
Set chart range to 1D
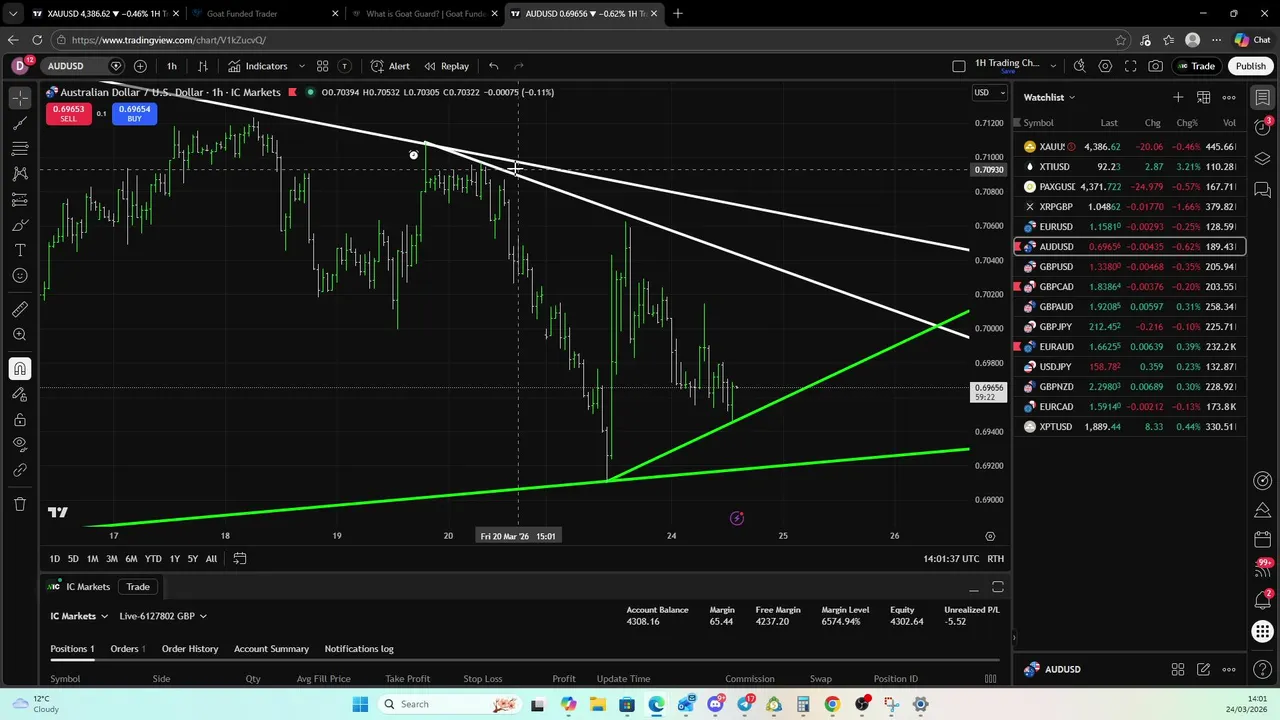[55, 559]
